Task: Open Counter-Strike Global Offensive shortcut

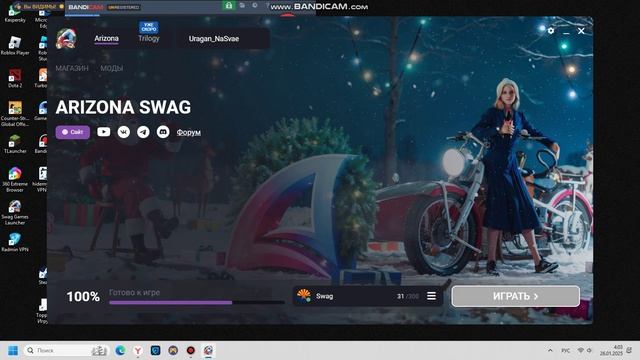Action: coord(15,114)
